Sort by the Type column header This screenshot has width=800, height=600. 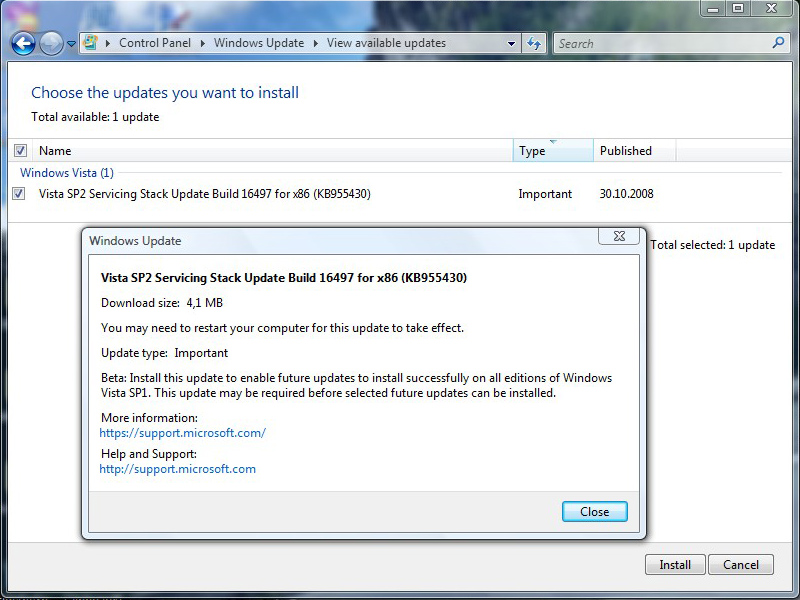click(x=553, y=151)
